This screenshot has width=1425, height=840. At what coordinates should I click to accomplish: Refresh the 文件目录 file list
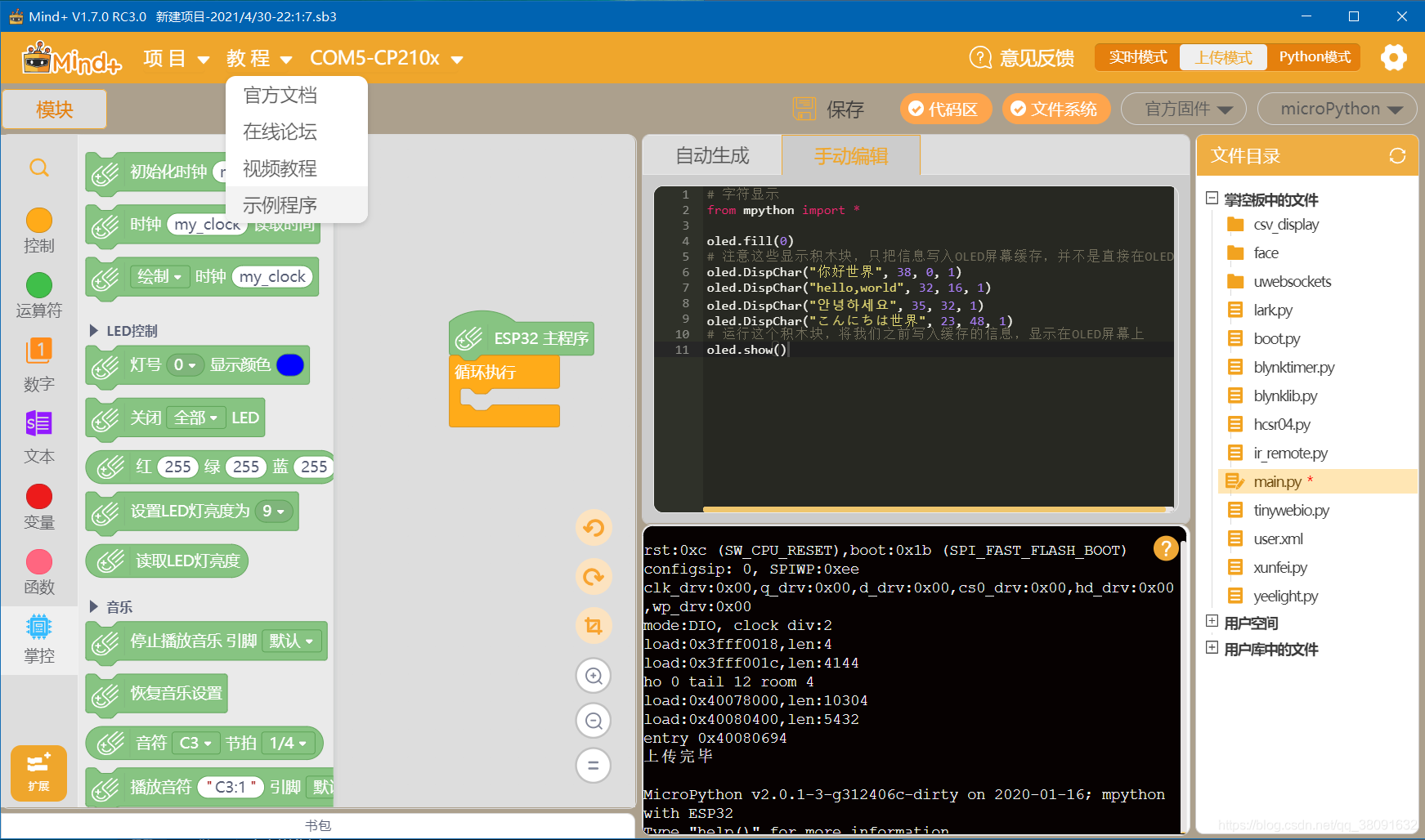(1397, 155)
